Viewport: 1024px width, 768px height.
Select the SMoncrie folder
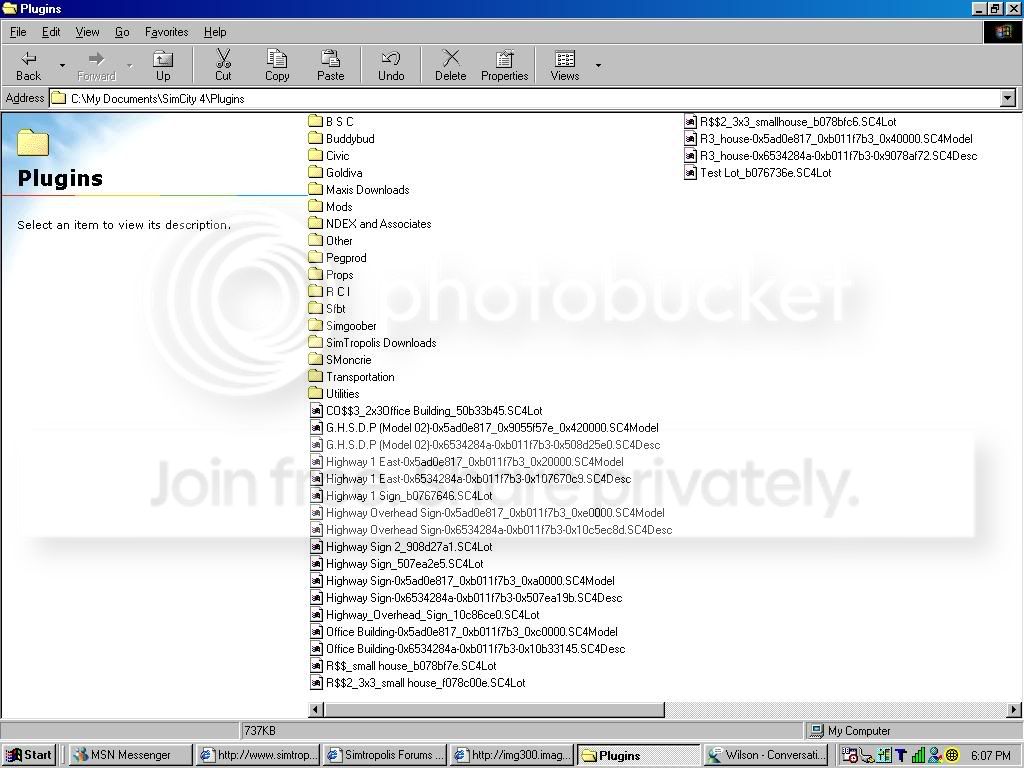click(x=340, y=359)
